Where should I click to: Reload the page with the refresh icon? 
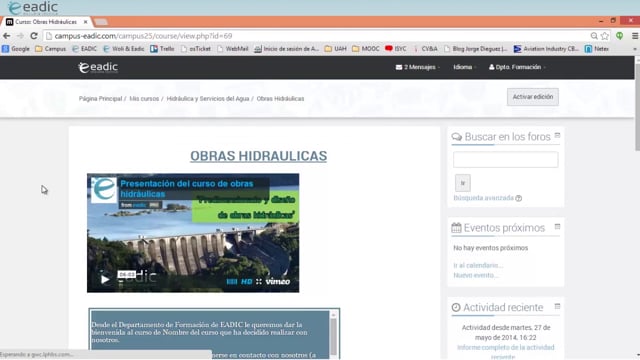(34, 36)
